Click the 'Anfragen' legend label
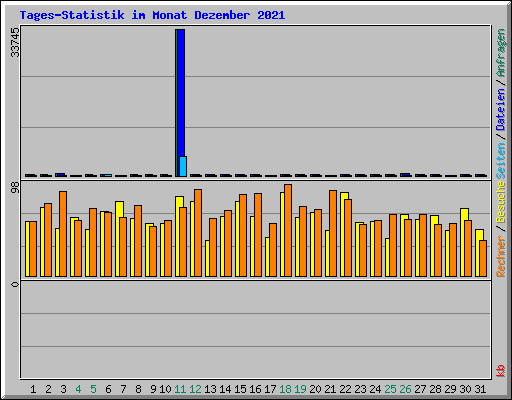 [x=500, y=52]
